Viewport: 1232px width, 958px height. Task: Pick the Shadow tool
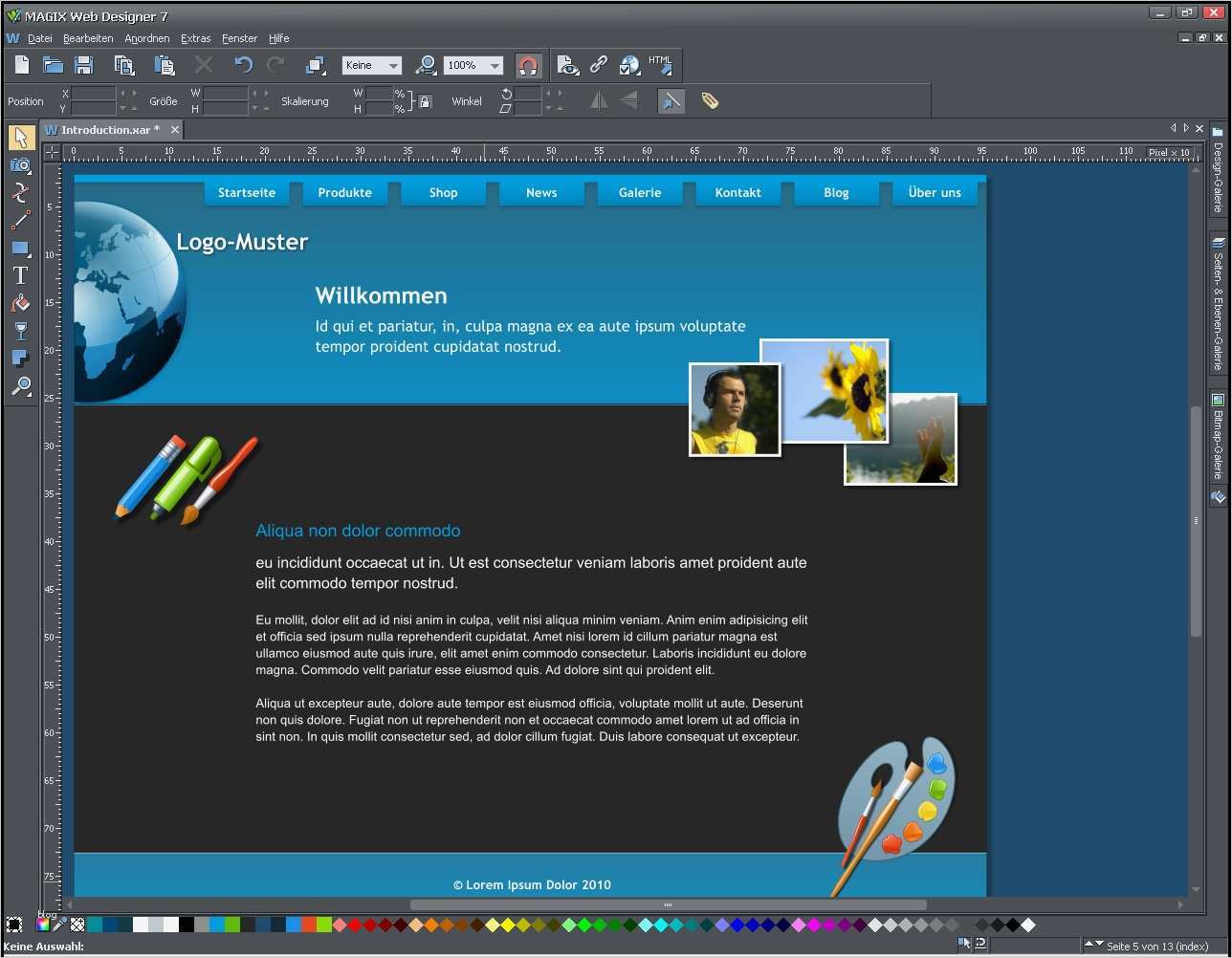20,359
